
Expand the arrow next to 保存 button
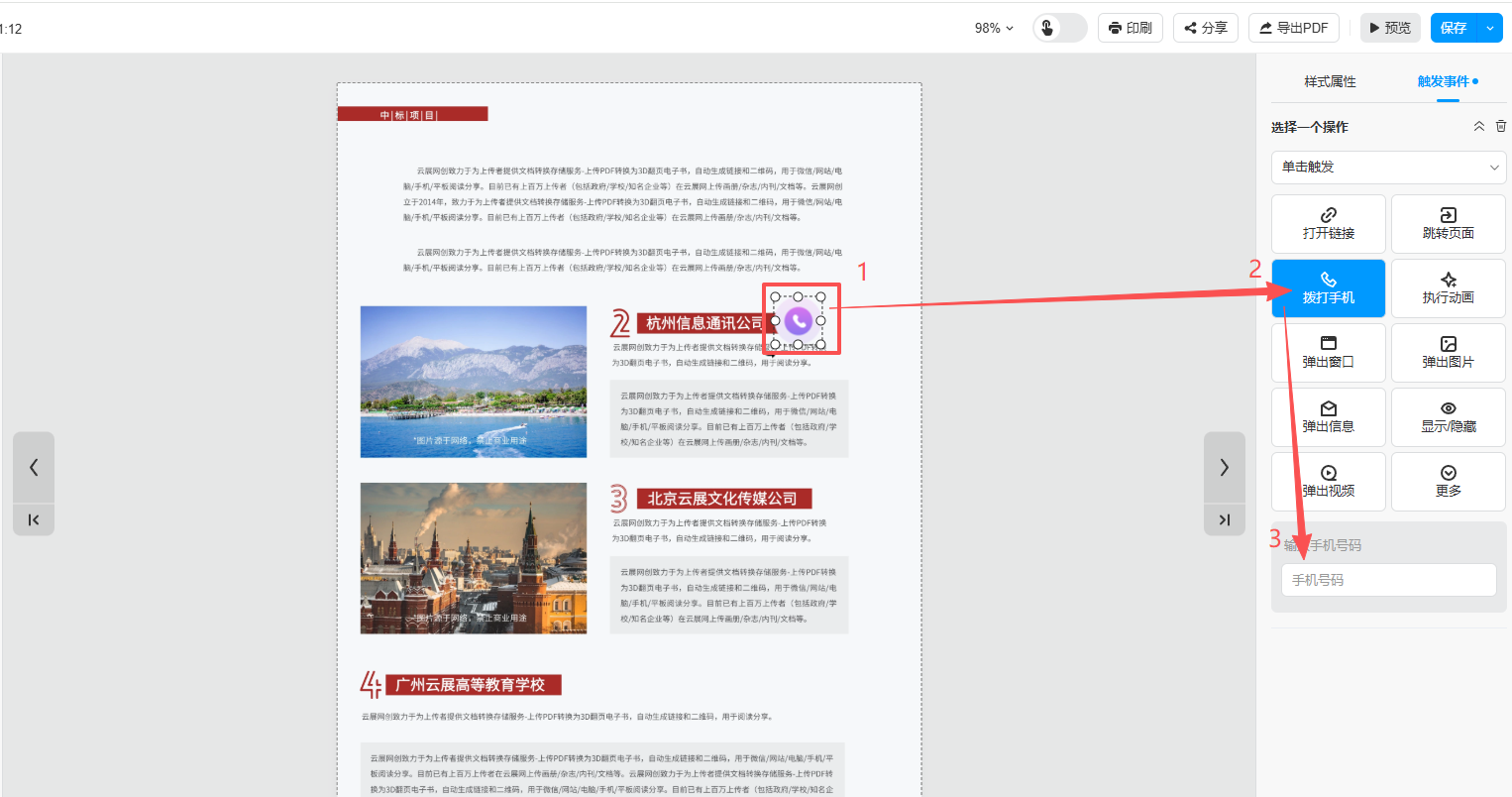1490,28
